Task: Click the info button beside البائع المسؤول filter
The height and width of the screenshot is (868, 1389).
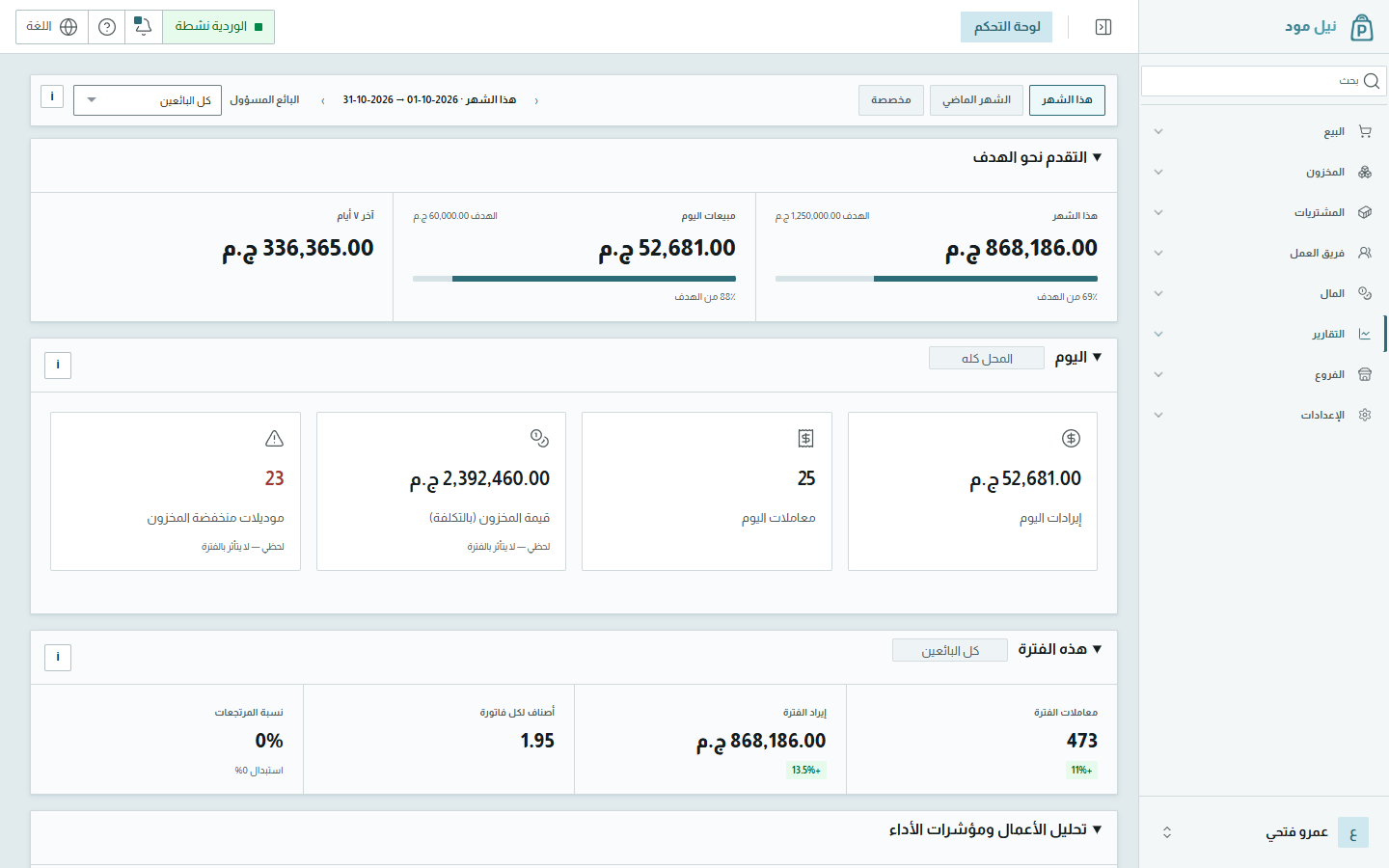Action: 52,96
